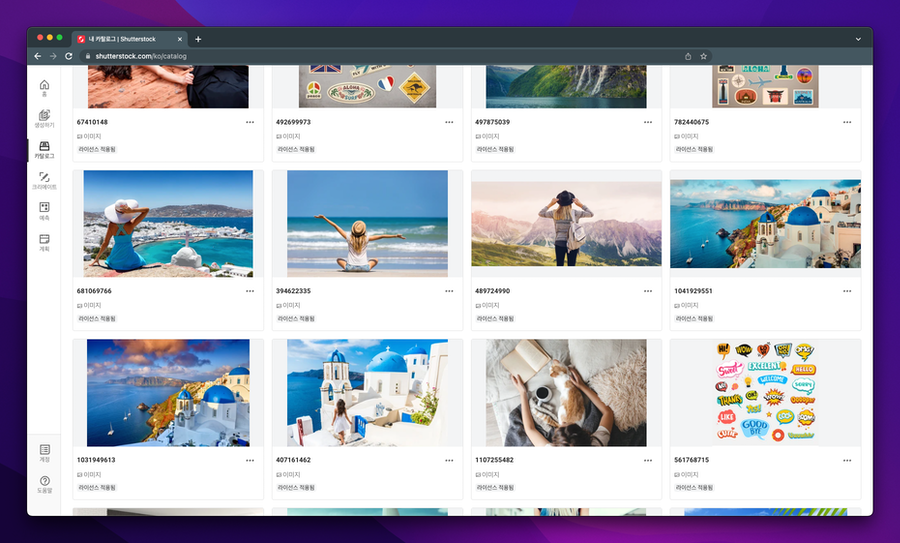The height and width of the screenshot is (543, 900).
Task: Click the browser back arrow
Action: coord(37,56)
